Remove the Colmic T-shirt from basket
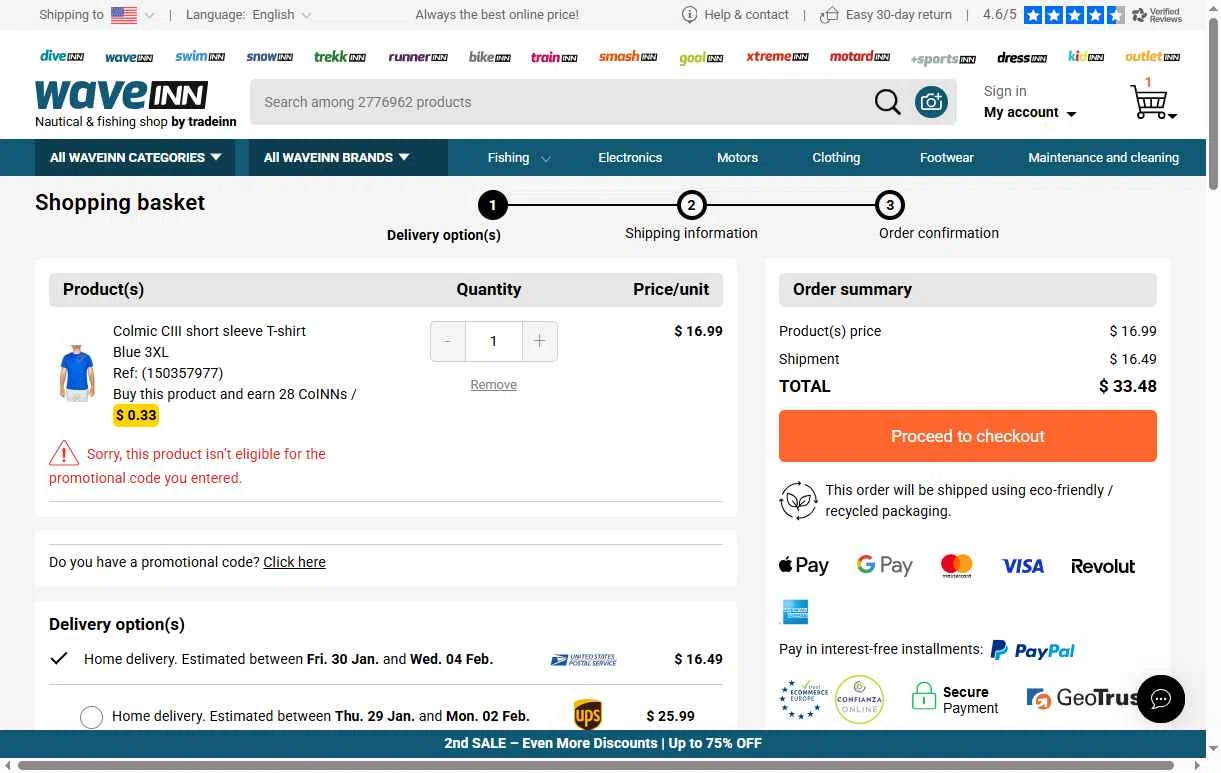The image size is (1221, 773). [x=493, y=385]
